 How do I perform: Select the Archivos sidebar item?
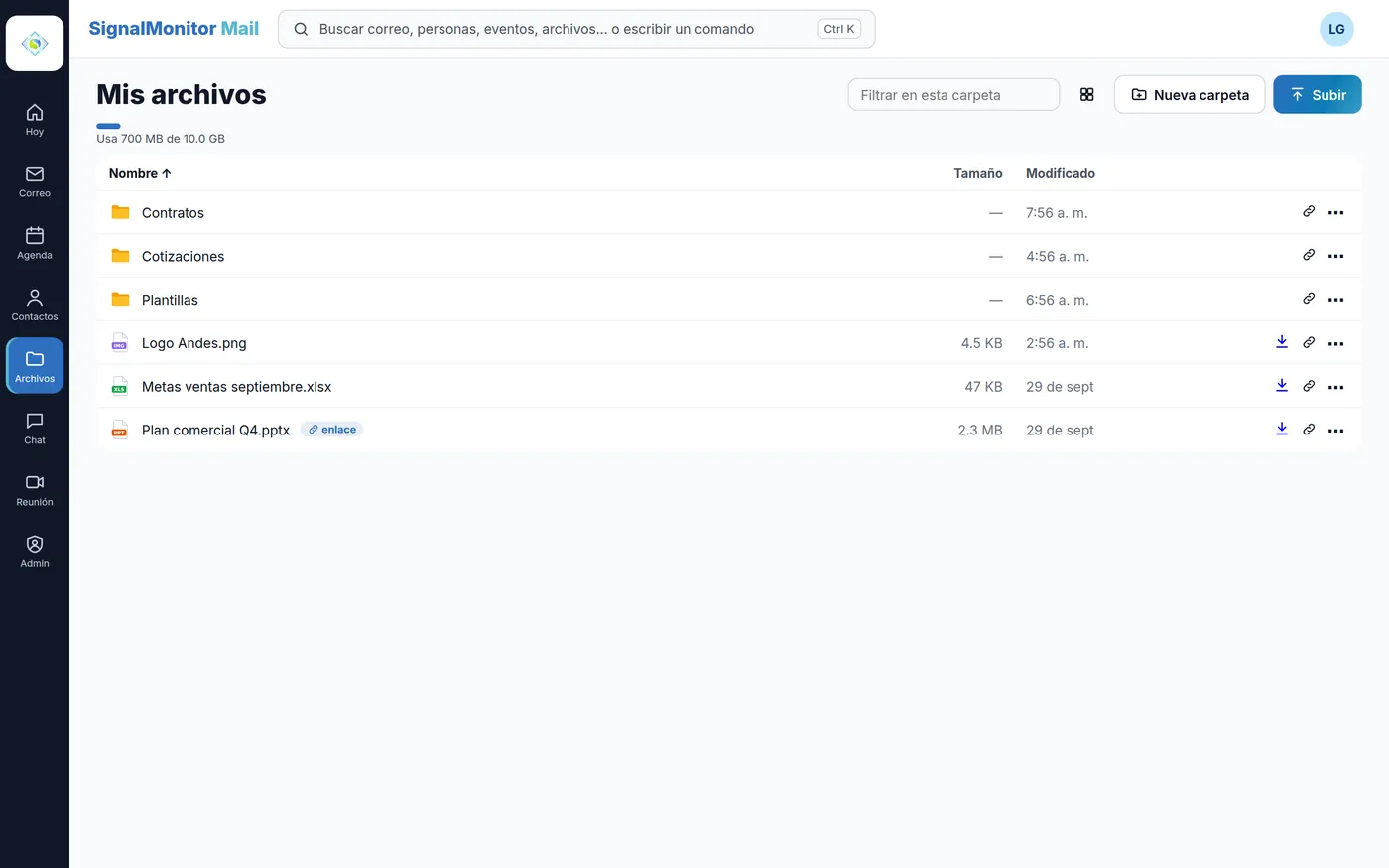[x=35, y=366]
